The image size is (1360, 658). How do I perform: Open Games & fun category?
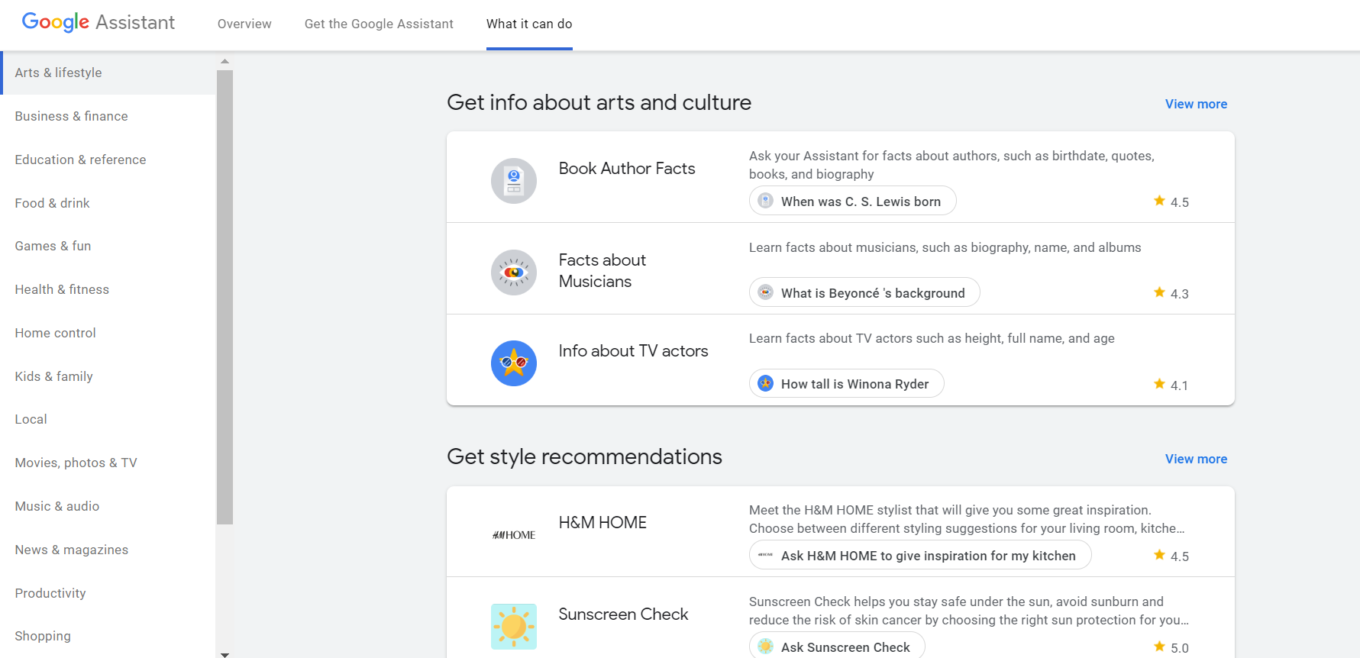(53, 246)
